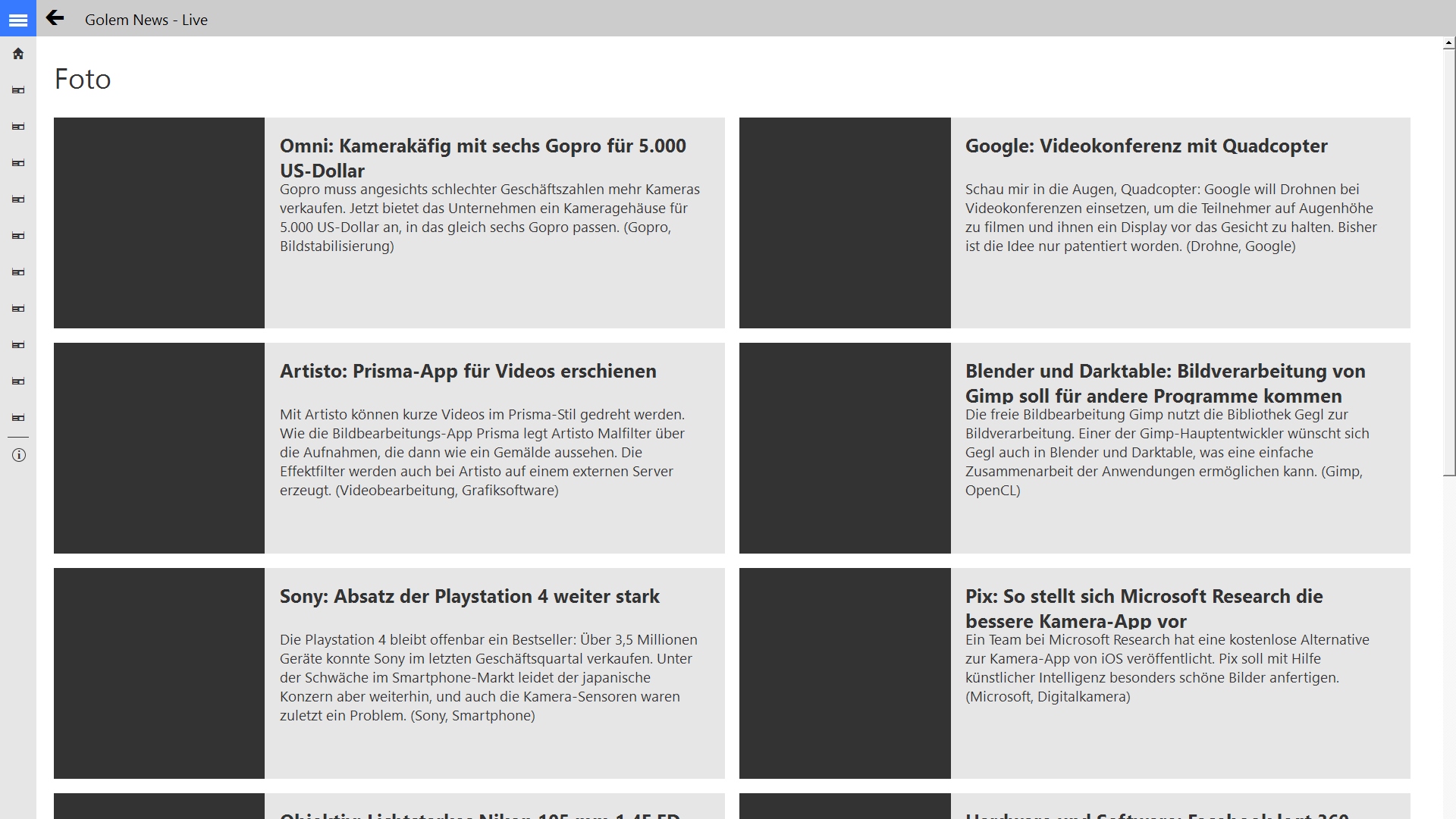
Task: Select second news category icon below Home
Action: pos(18,127)
